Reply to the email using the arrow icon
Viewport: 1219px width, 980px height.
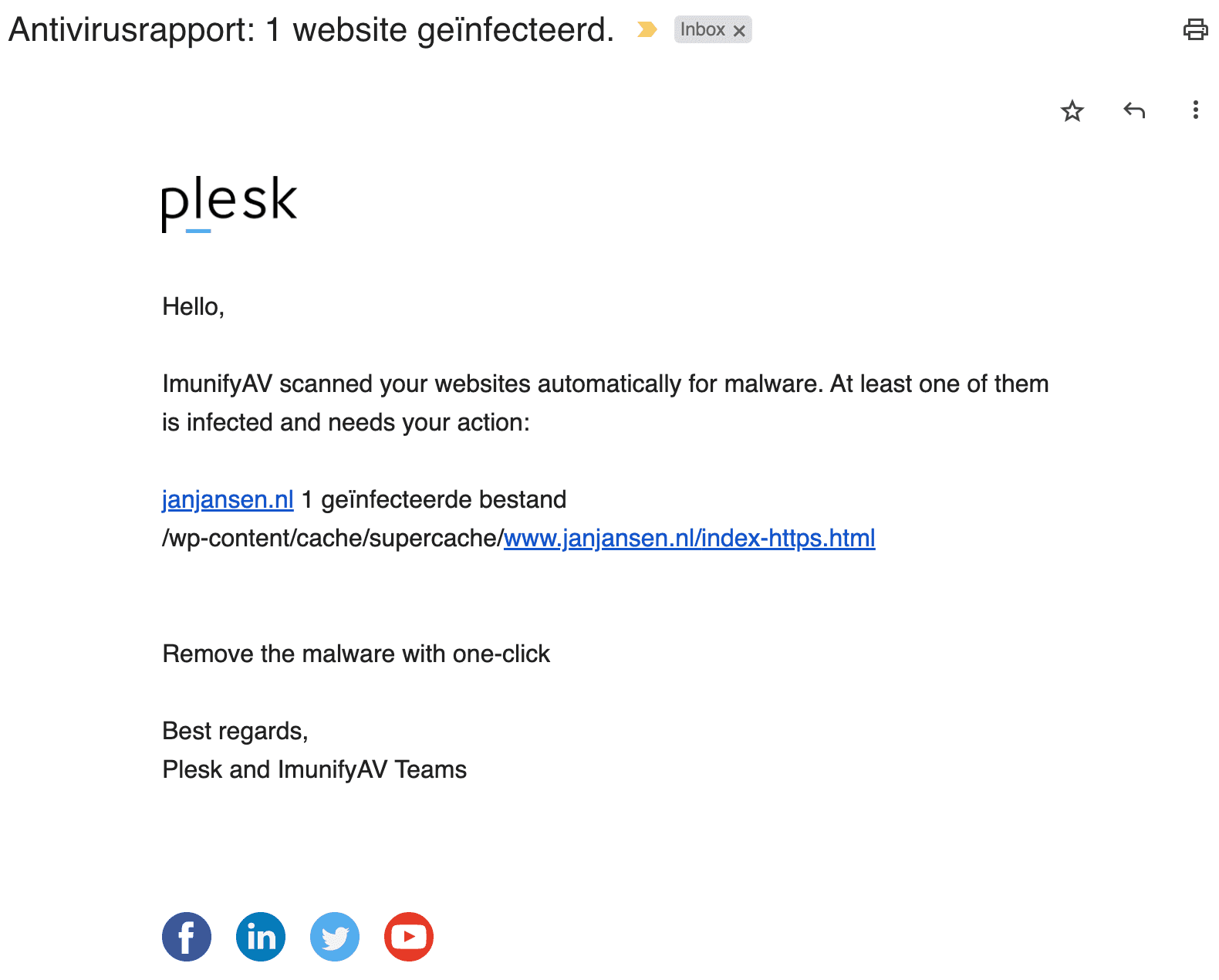(1133, 110)
